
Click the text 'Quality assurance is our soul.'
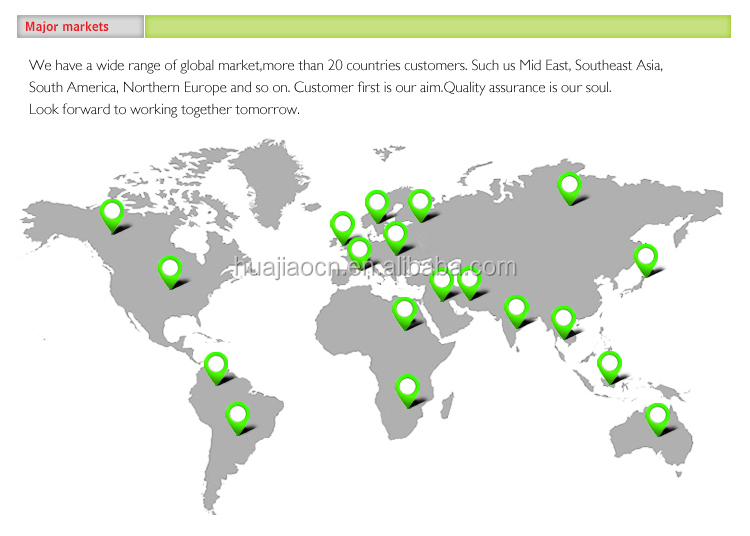528,87
